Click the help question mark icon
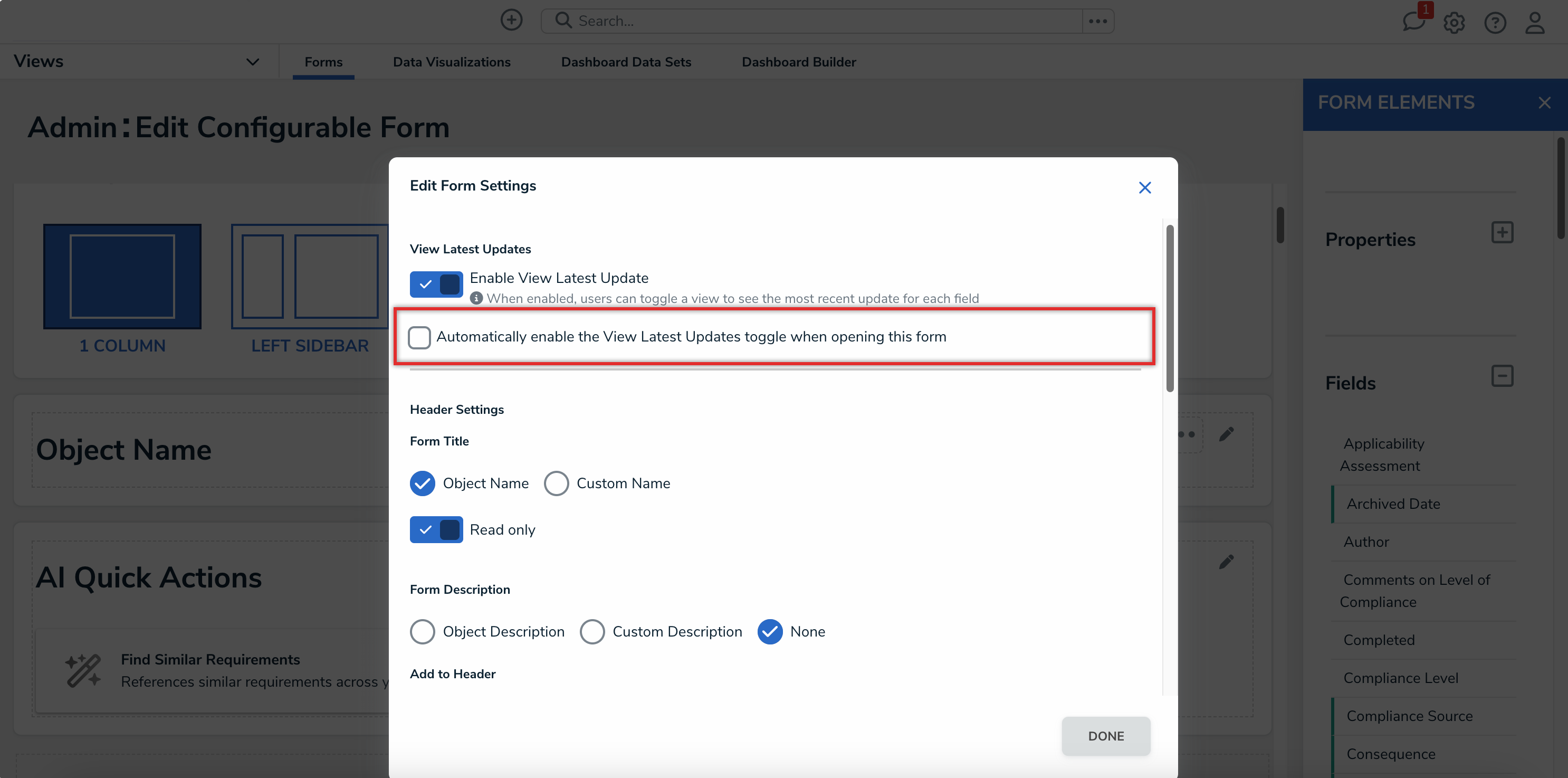 [1495, 23]
